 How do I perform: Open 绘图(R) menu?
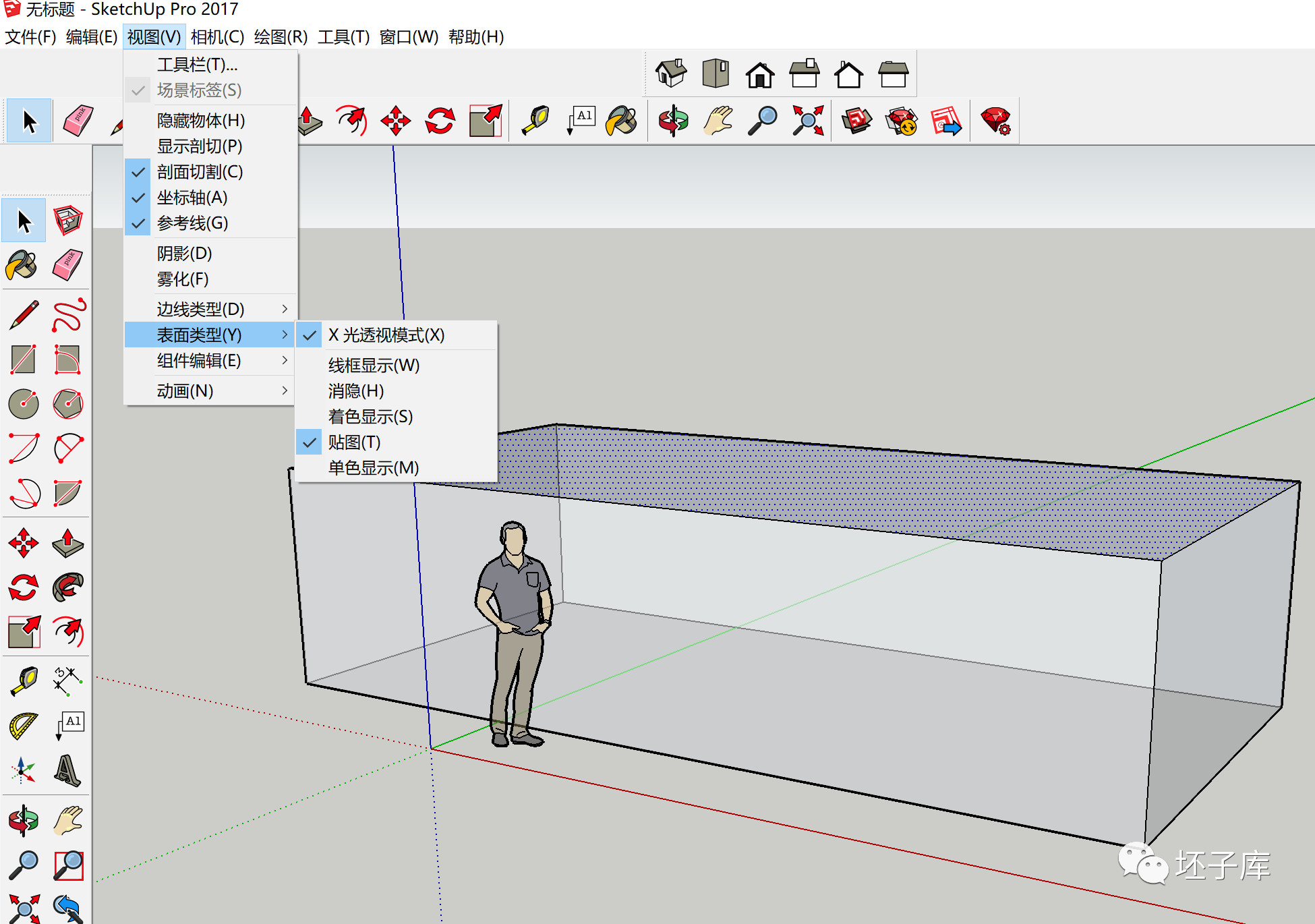tap(281, 37)
